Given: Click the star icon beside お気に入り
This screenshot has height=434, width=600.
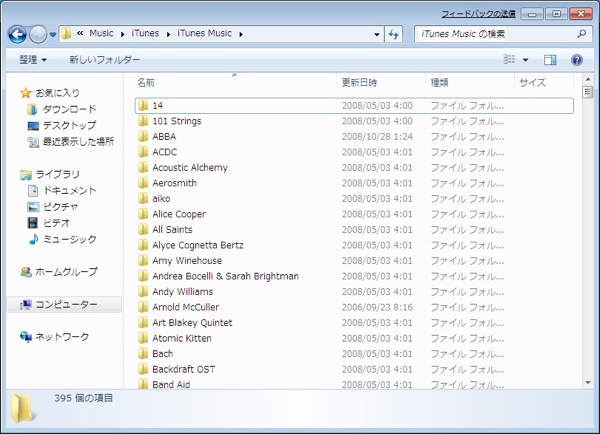Looking at the screenshot, I should coord(26,93).
